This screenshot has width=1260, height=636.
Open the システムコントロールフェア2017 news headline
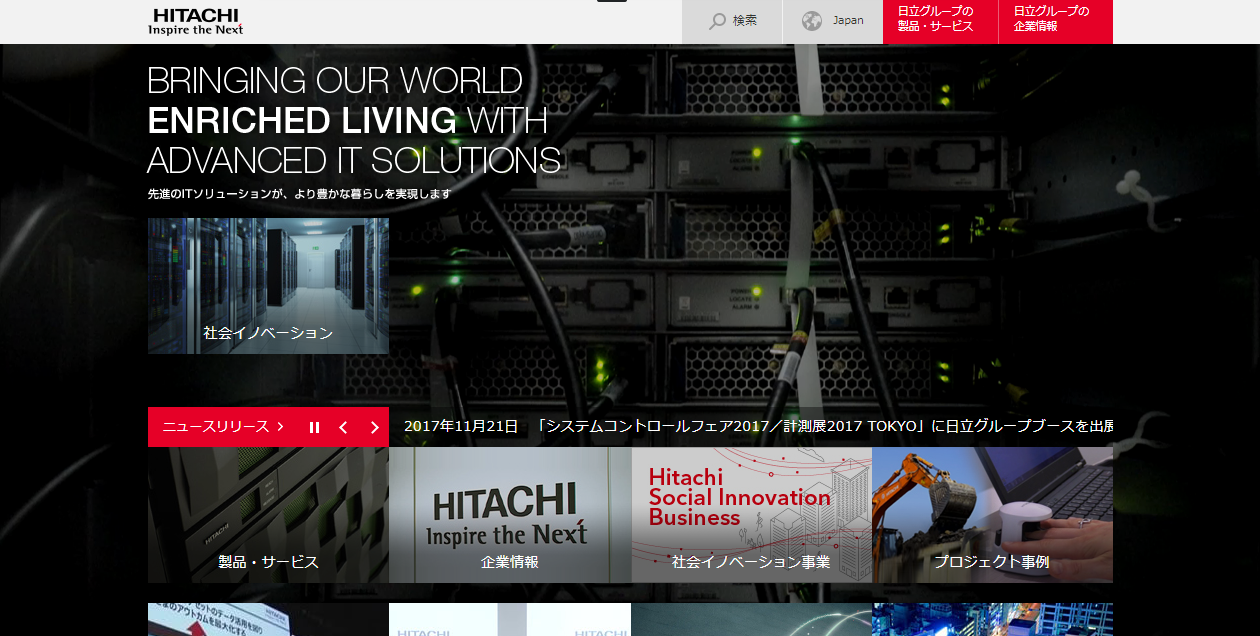pyautogui.click(x=825, y=426)
